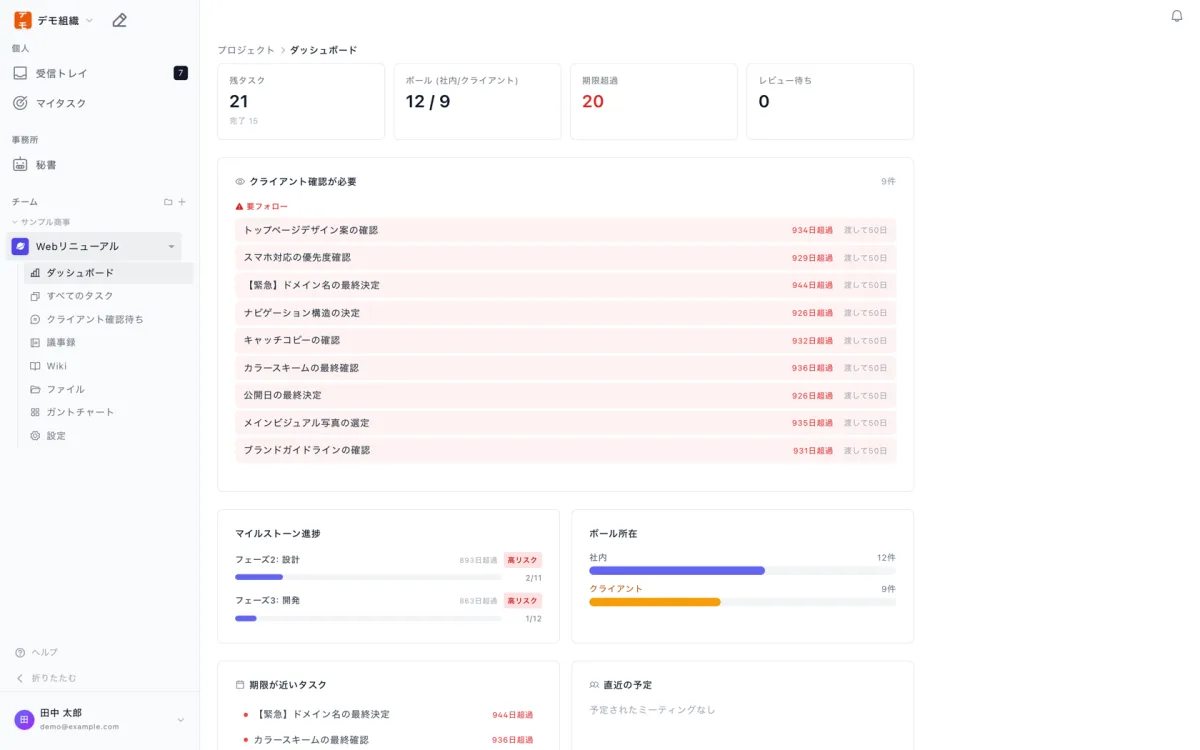
Task: Open ブランドガイドラインの確認 row
Action: [x=566, y=451]
